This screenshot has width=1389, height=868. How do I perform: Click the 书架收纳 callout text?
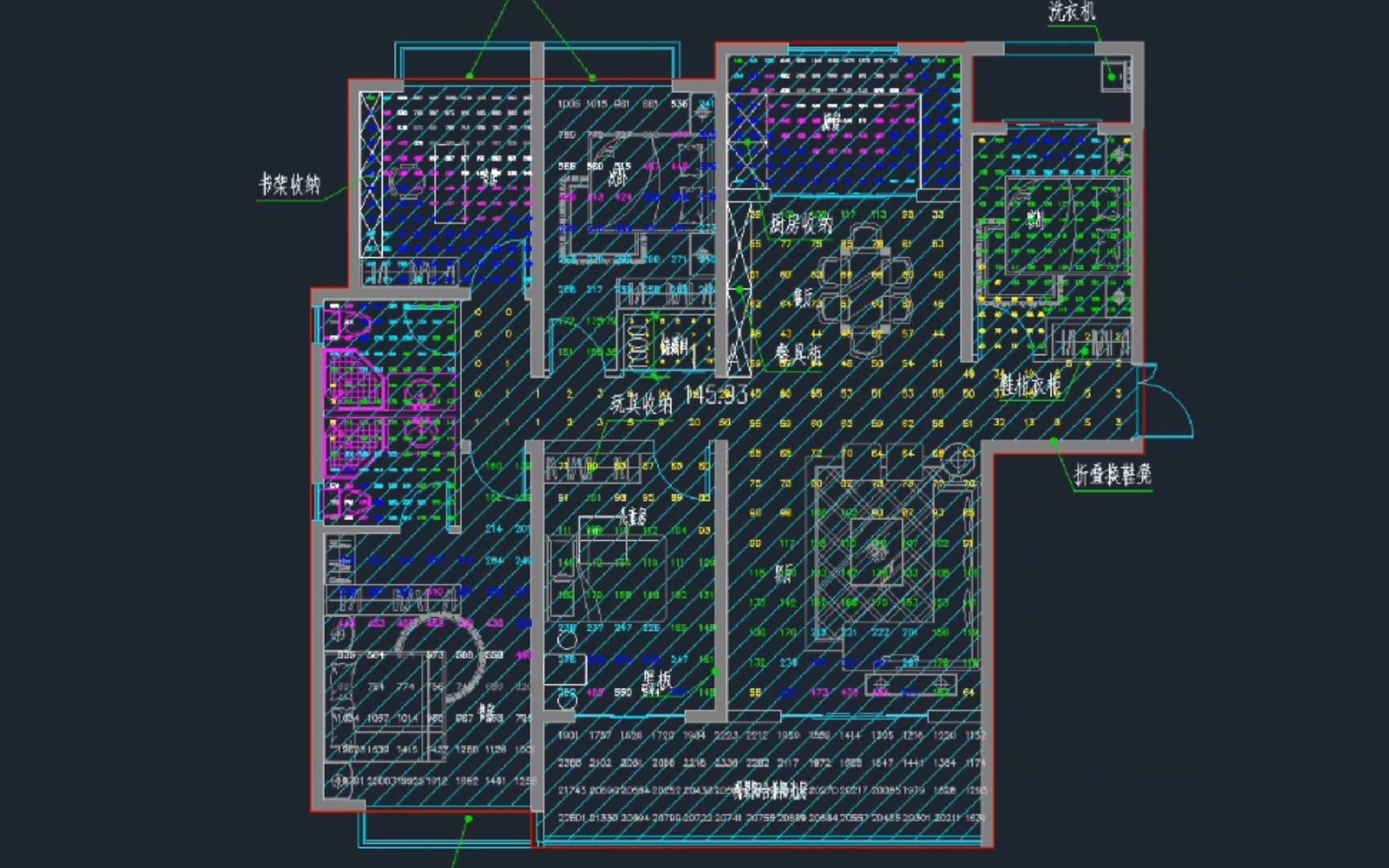pyautogui.click(x=289, y=185)
